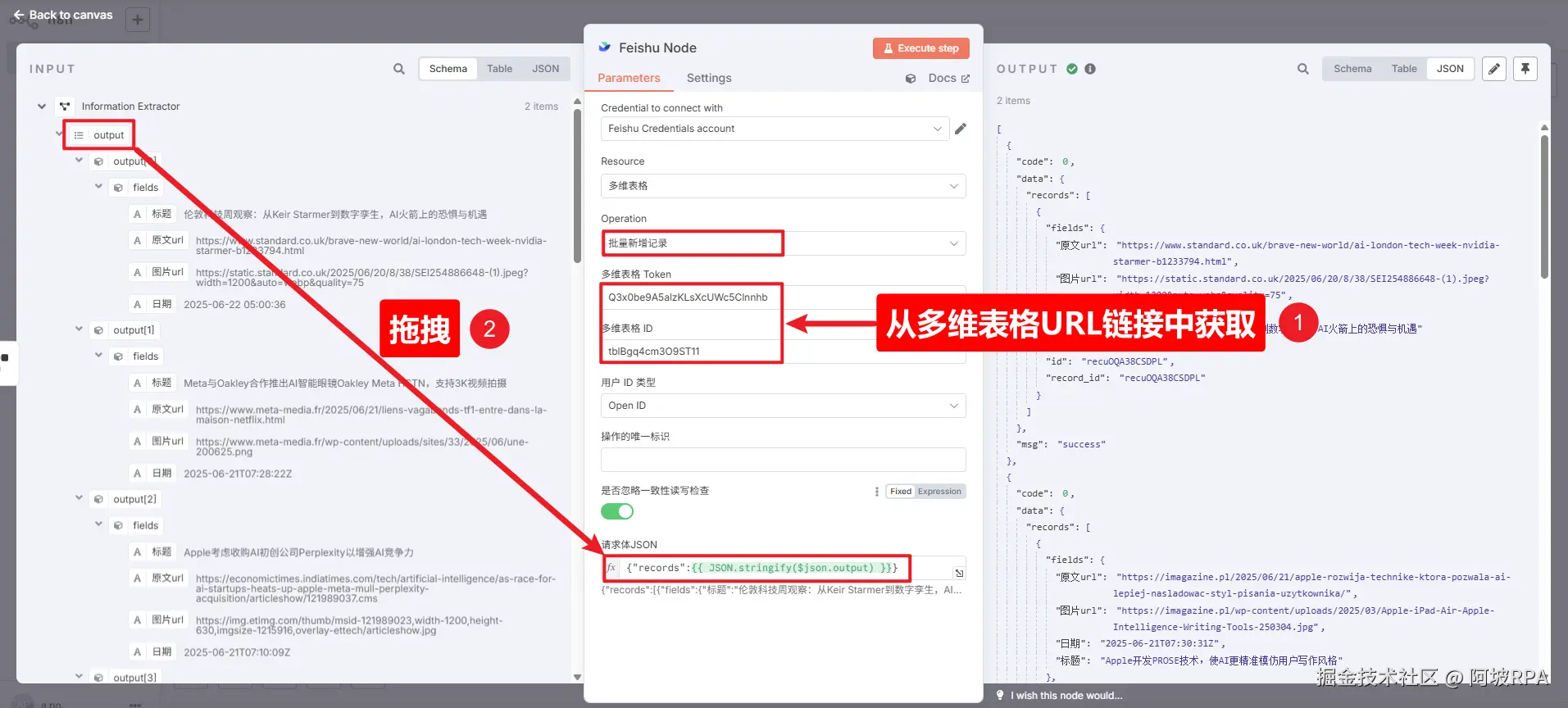The height and width of the screenshot is (708, 1568).
Task: Click the plus button in the top bar
Action: coord(138,20)
